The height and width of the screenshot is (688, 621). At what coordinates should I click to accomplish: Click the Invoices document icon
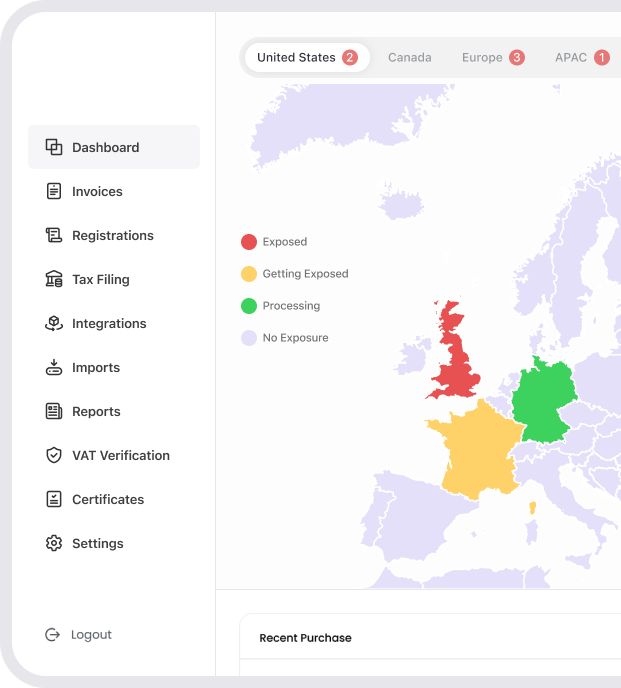(54, 191)
